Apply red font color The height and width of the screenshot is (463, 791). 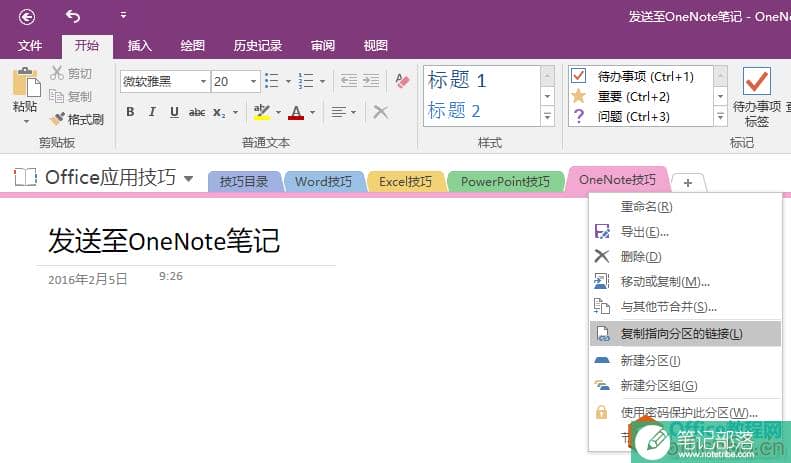coord(296,112)
